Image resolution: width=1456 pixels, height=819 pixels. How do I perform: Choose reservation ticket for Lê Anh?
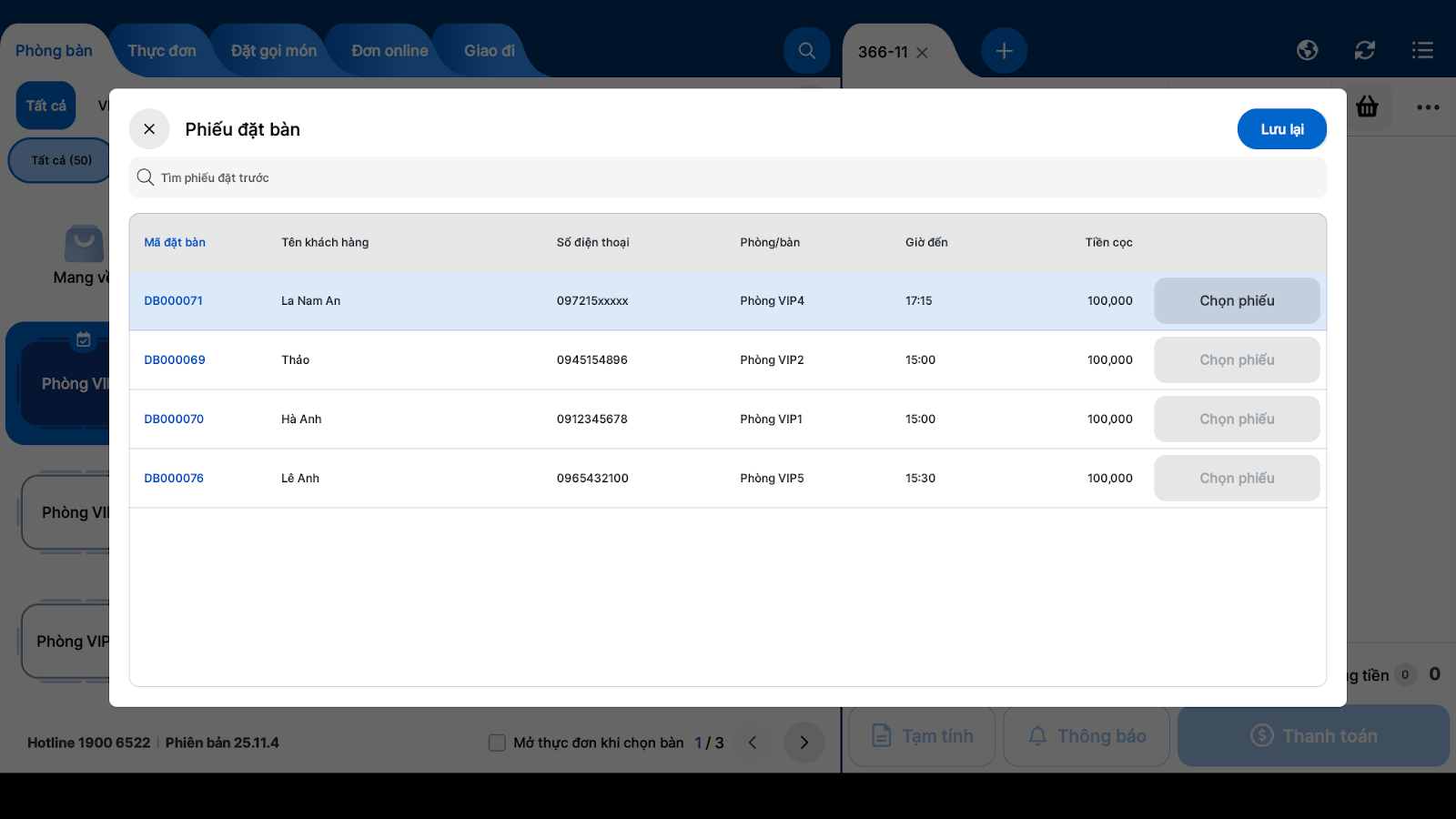(x=1237, y=478)
